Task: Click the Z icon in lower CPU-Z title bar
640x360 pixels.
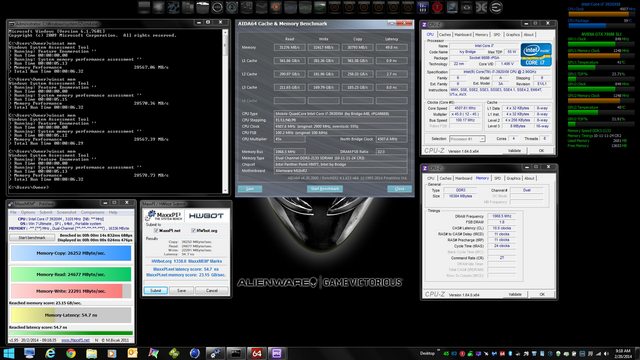Action: (x=424, y=168)
